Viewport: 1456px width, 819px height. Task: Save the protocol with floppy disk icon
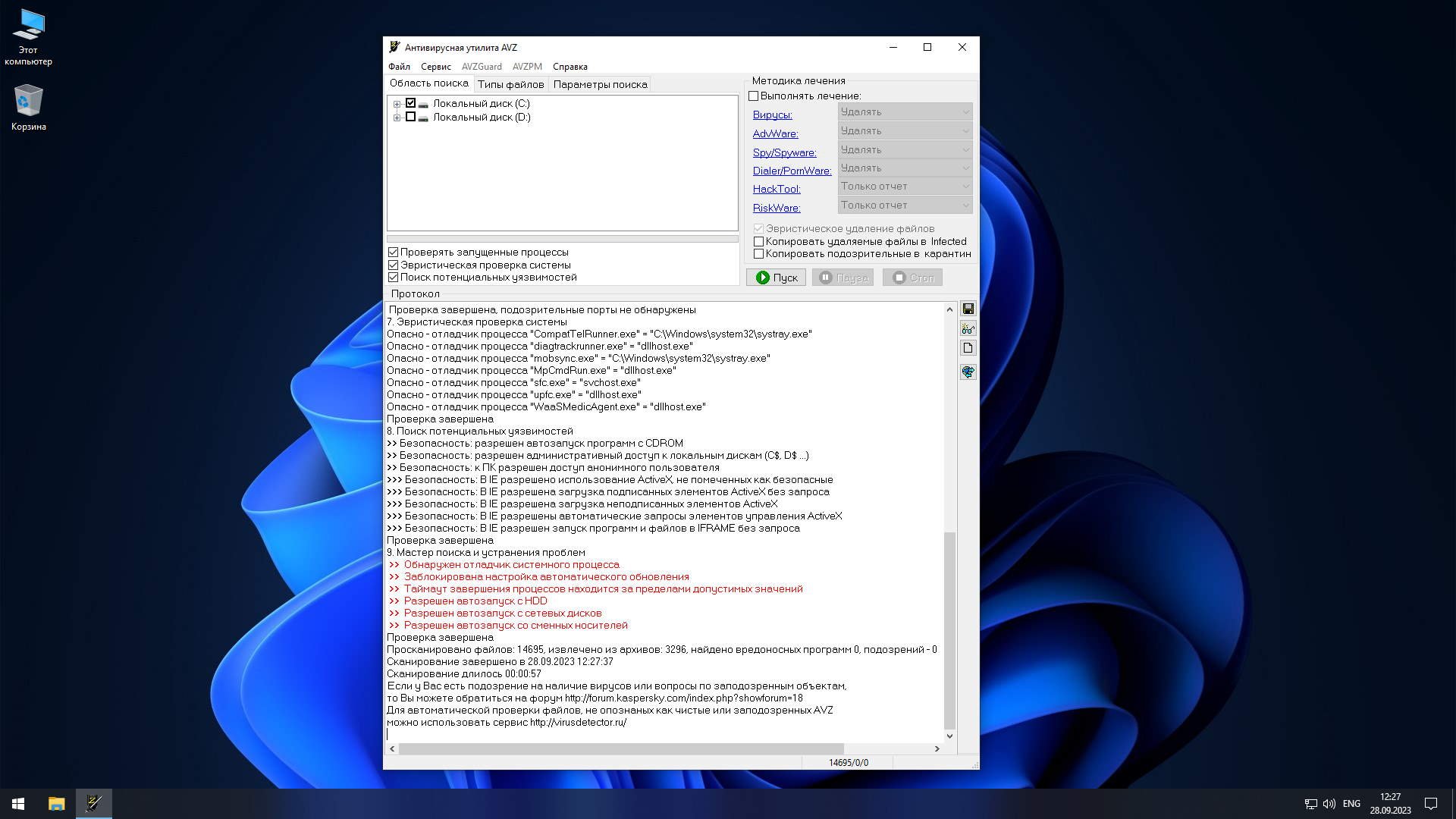pos(968,309)
